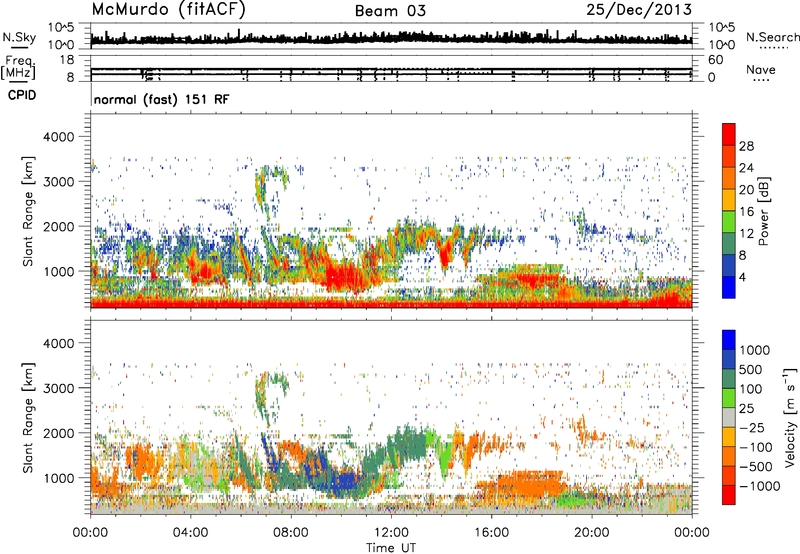
Task: Click the dark blue bottom segment of Power colorbar
Action: (729, 287)
